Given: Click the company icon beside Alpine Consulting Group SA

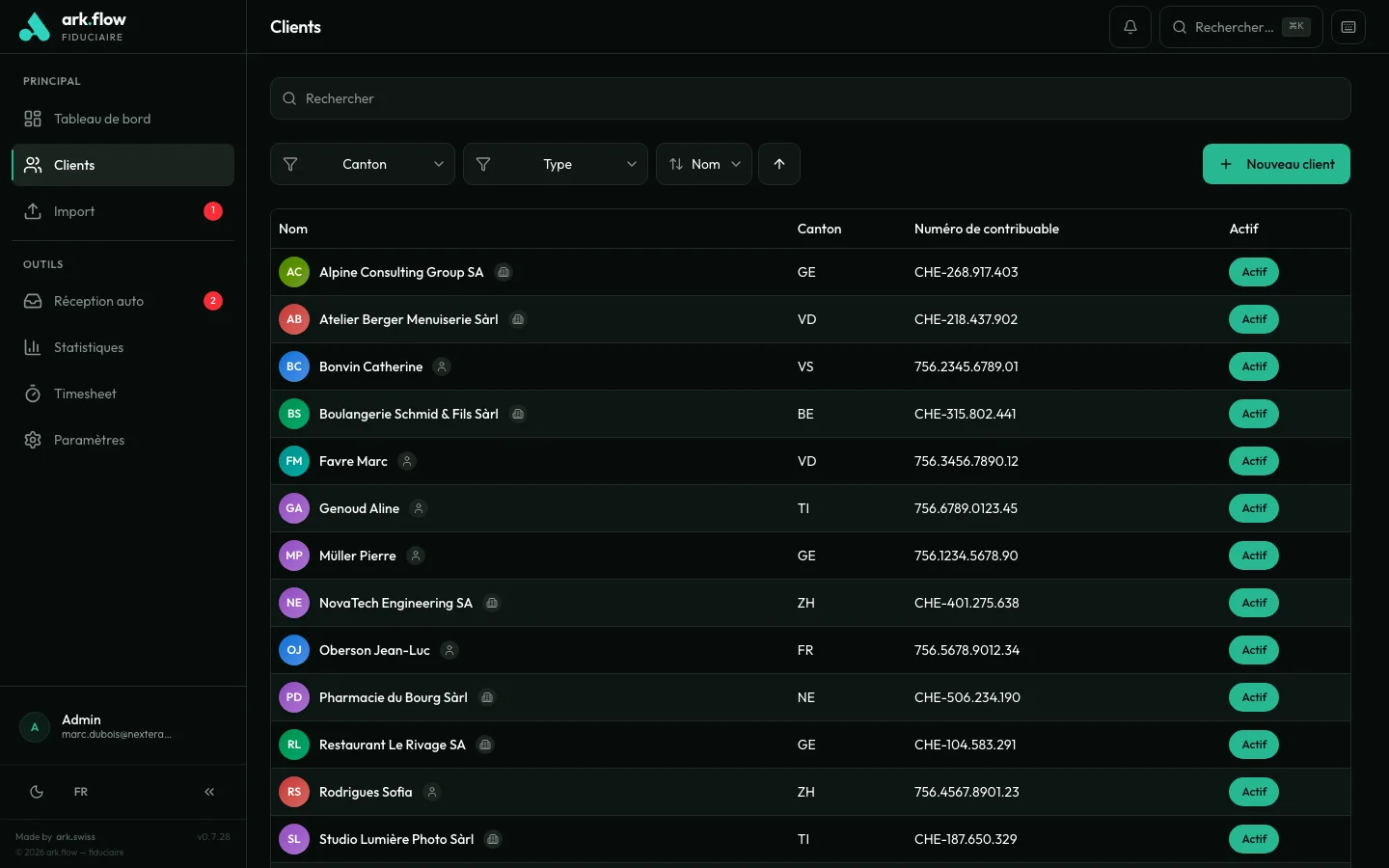Looking at the screenshot, I should pyautogui.click(x=504, y=272).
